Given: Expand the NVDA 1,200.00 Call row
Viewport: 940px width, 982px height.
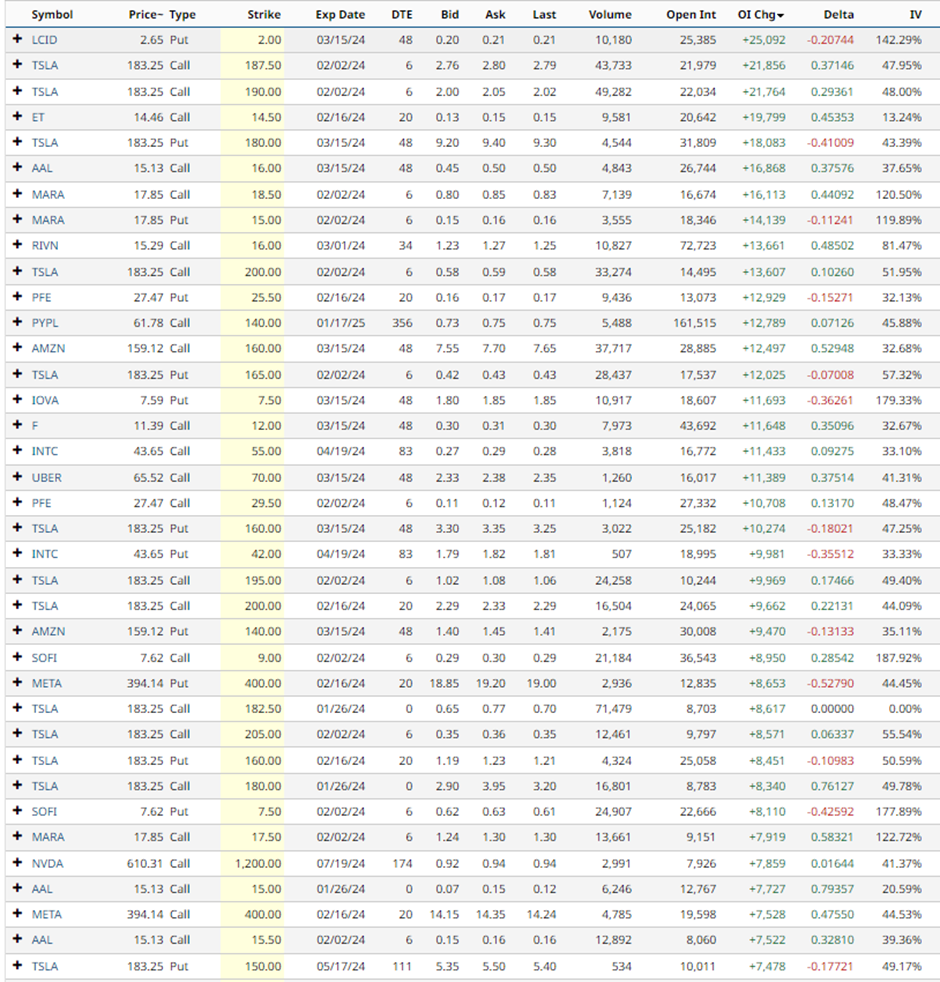Looking at the screenshot, I should [x=17, y=863].
